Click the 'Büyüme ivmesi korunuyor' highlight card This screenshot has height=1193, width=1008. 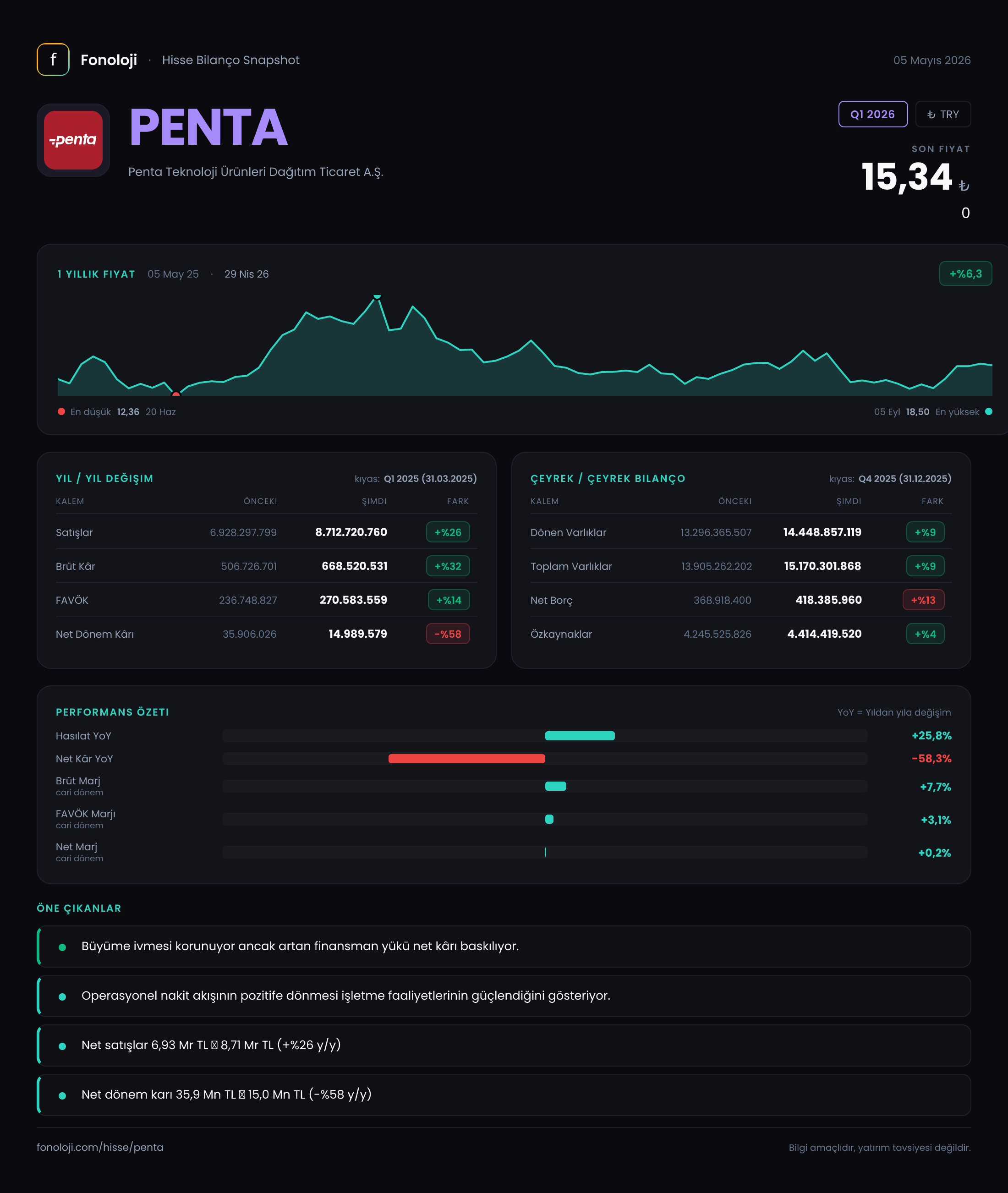tap(504, 946)
